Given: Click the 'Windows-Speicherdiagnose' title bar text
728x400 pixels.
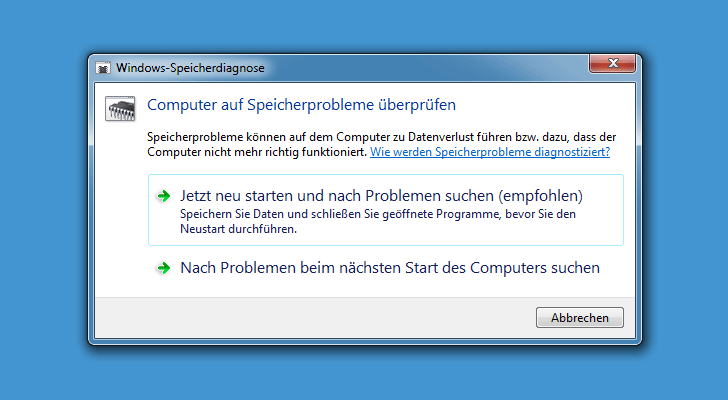Looking at the screenshot, I should (190, 68).
